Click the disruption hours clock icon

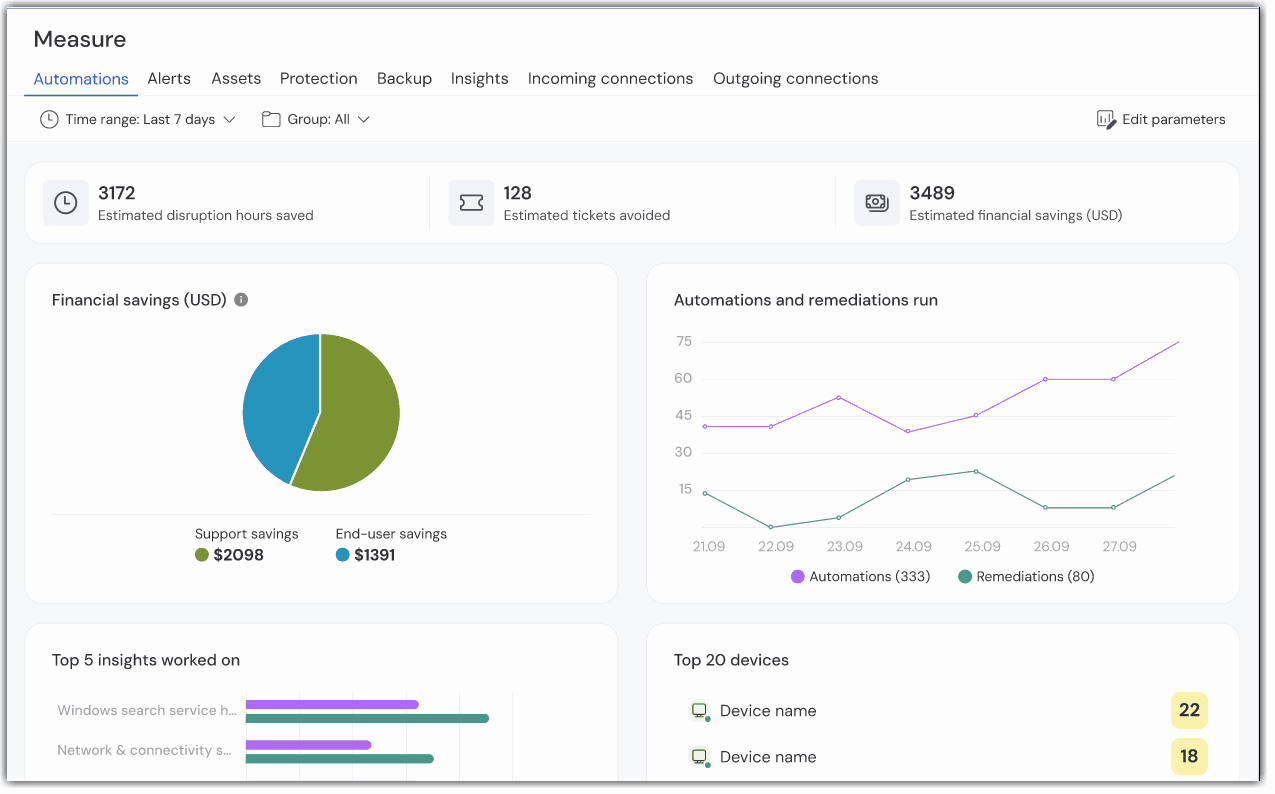65,203
